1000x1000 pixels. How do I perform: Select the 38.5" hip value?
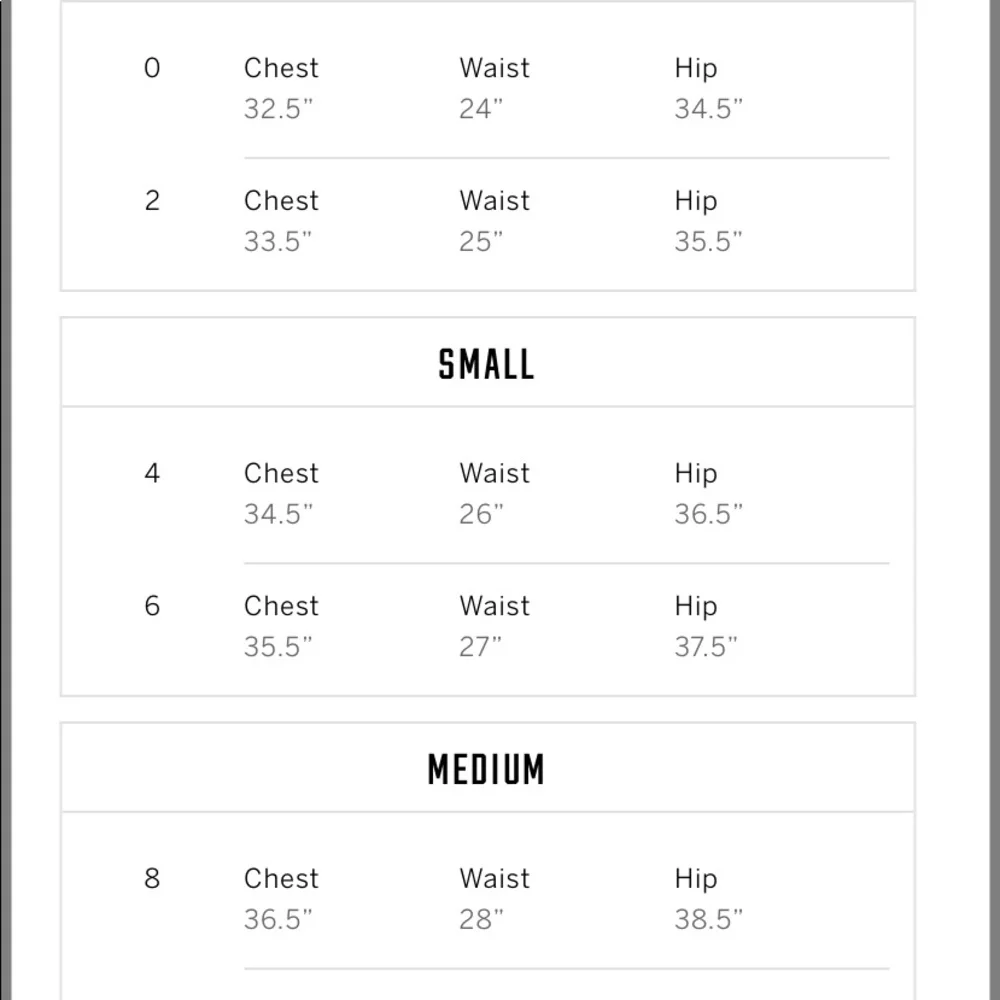point(709,919)
